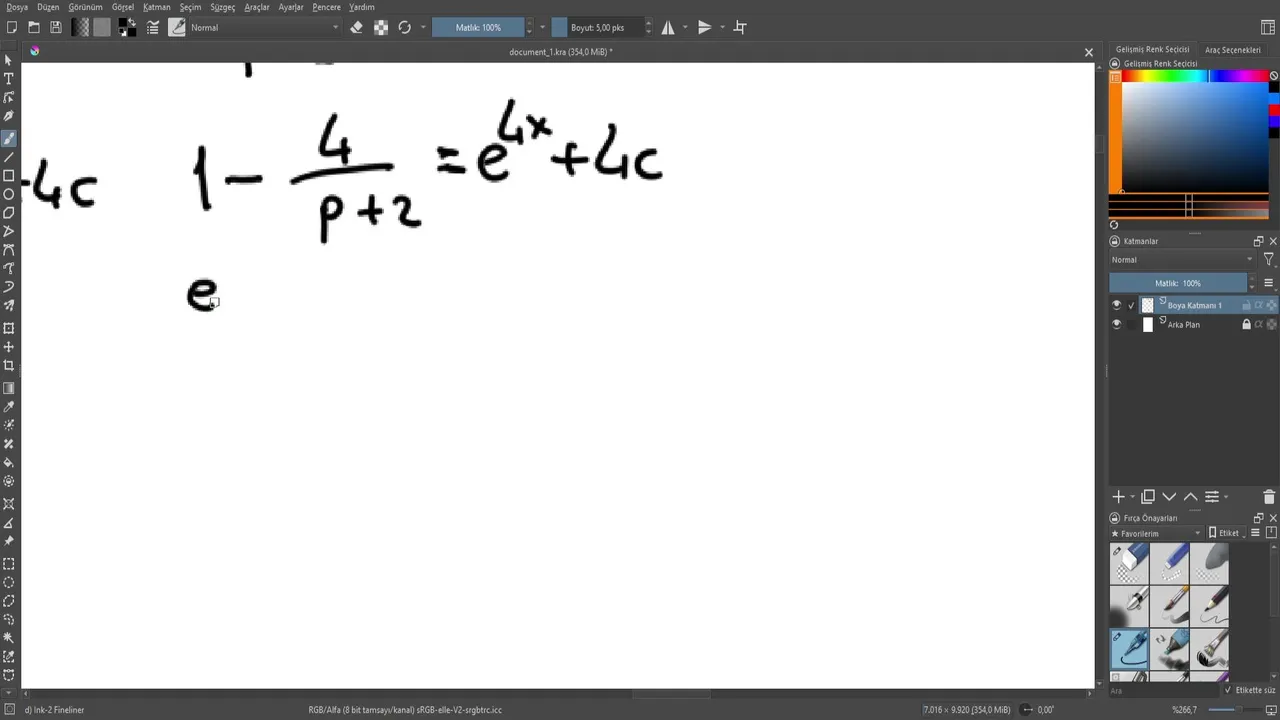Open the wrap-around mode icon
Screen dimensions: 1280x720
click(x=740, y=27)
